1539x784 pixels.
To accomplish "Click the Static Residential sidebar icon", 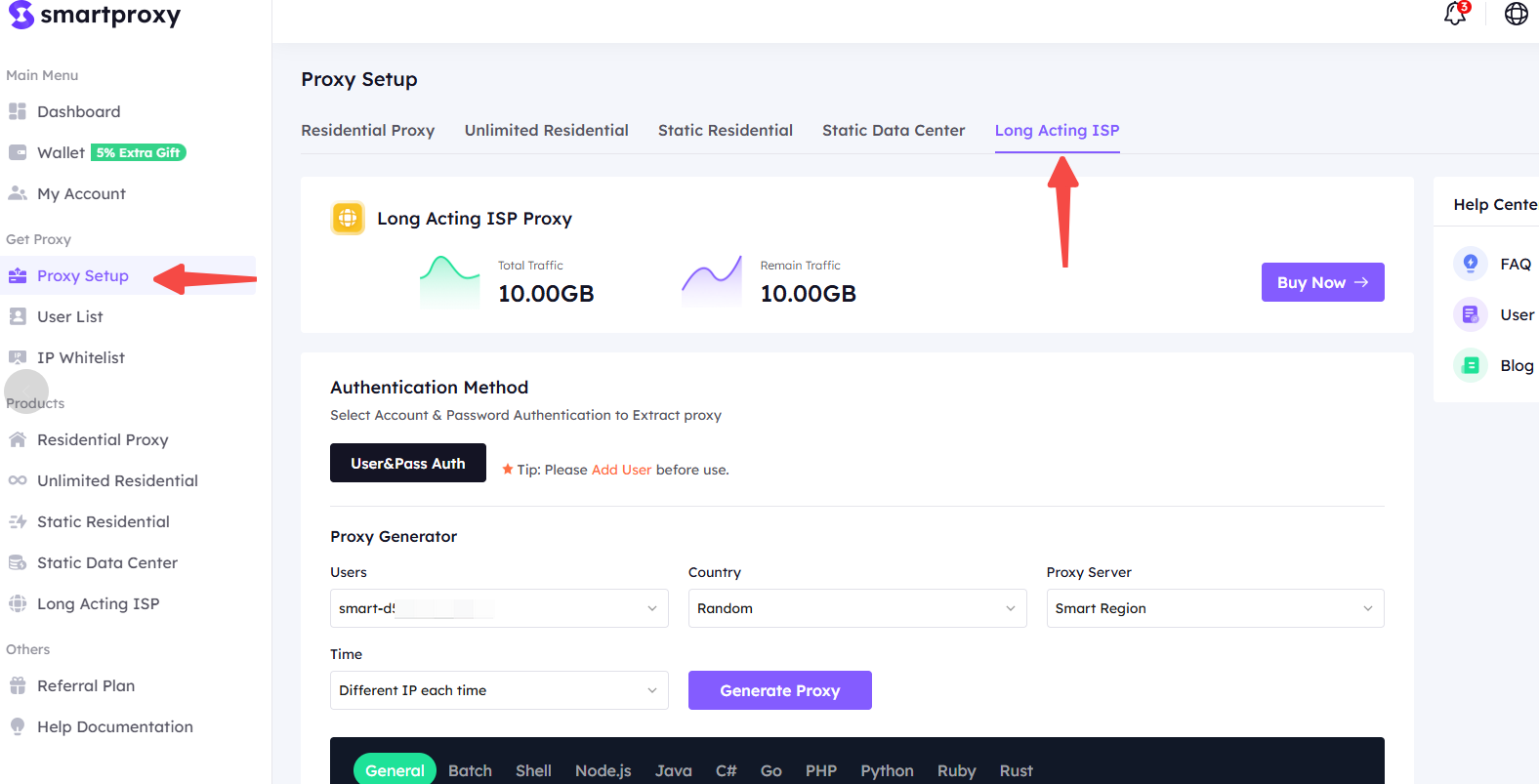I will tap(18, 521).
